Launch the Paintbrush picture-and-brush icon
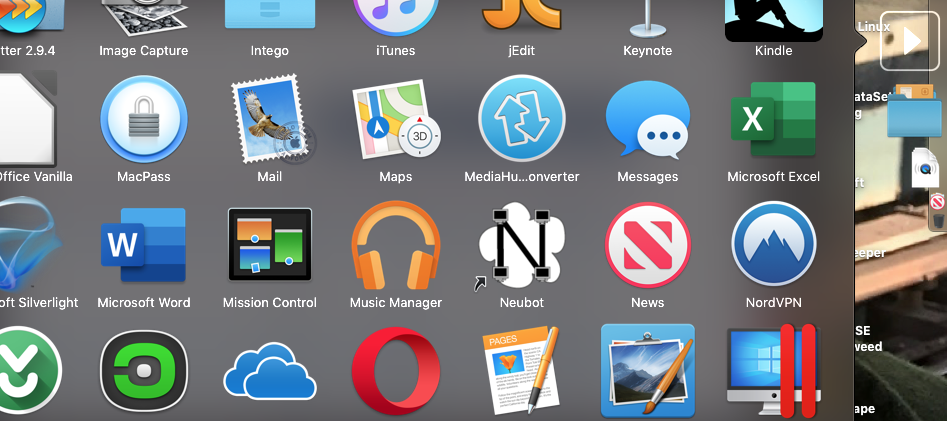The image size is (947, 421). pyautogui.click(x=647, y=370)
